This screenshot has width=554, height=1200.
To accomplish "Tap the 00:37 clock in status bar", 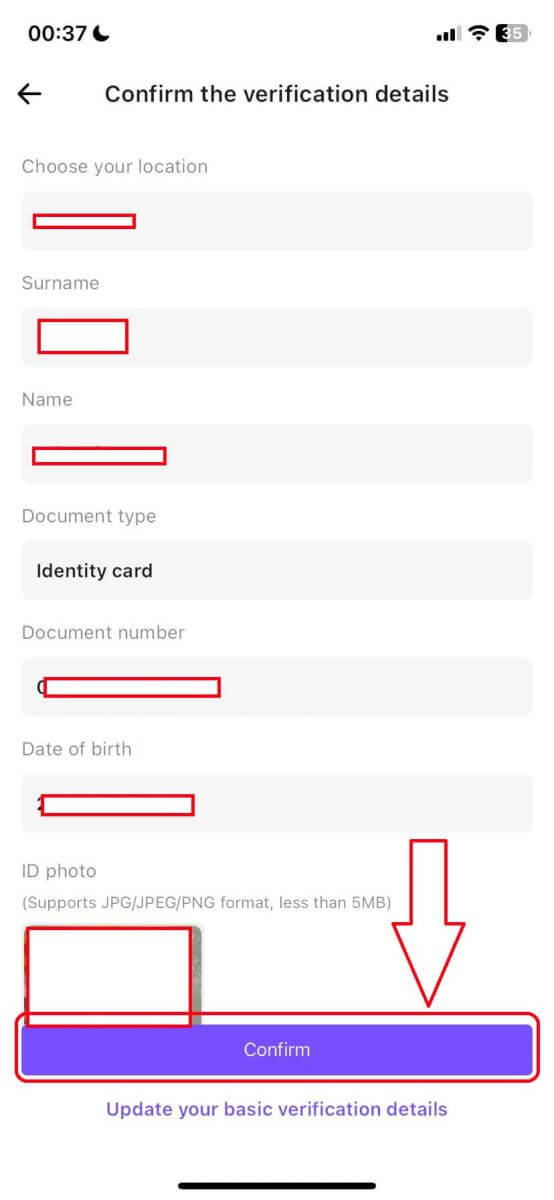I will [57, 33].
